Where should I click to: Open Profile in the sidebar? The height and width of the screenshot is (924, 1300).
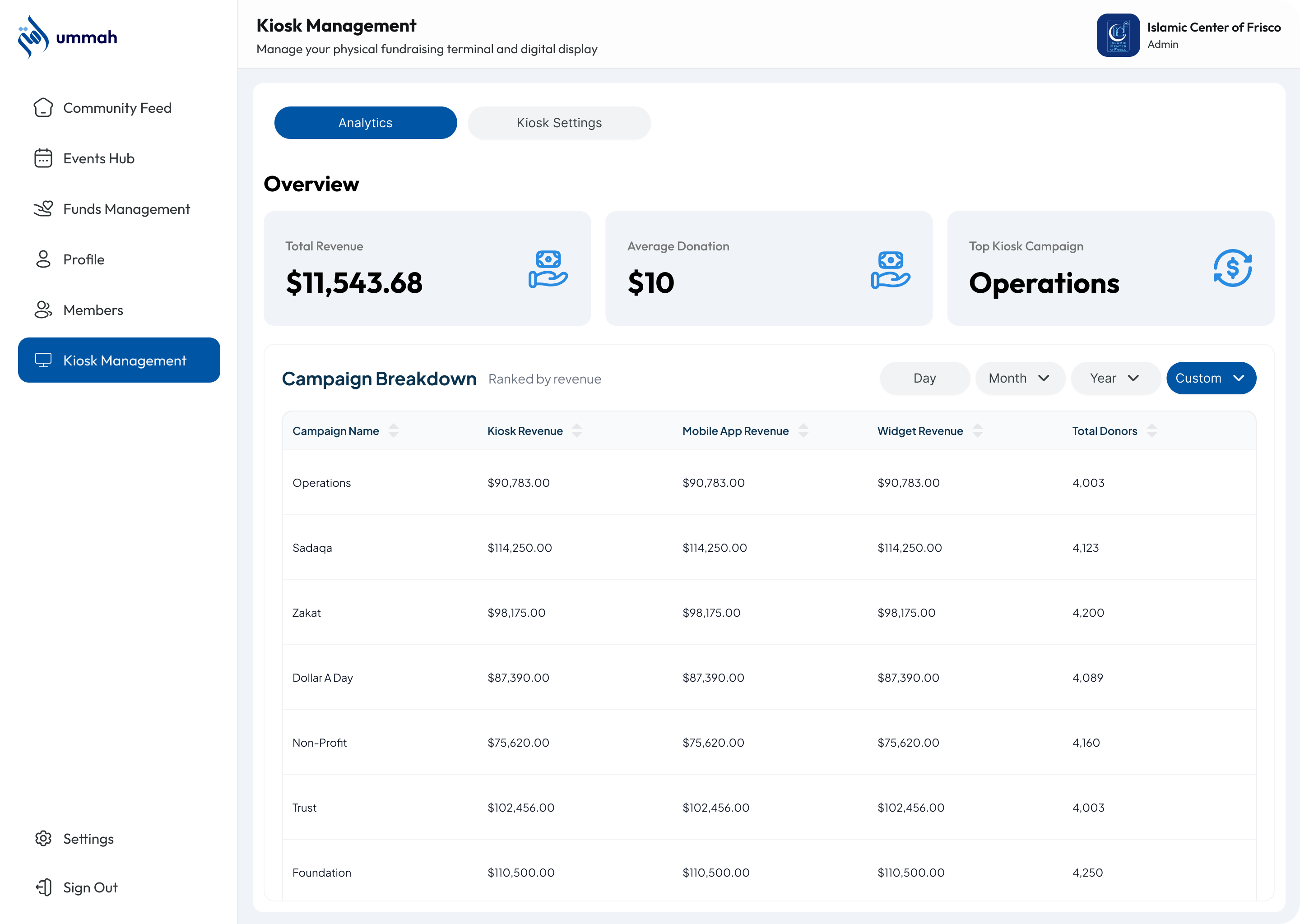tap(119, 259)
